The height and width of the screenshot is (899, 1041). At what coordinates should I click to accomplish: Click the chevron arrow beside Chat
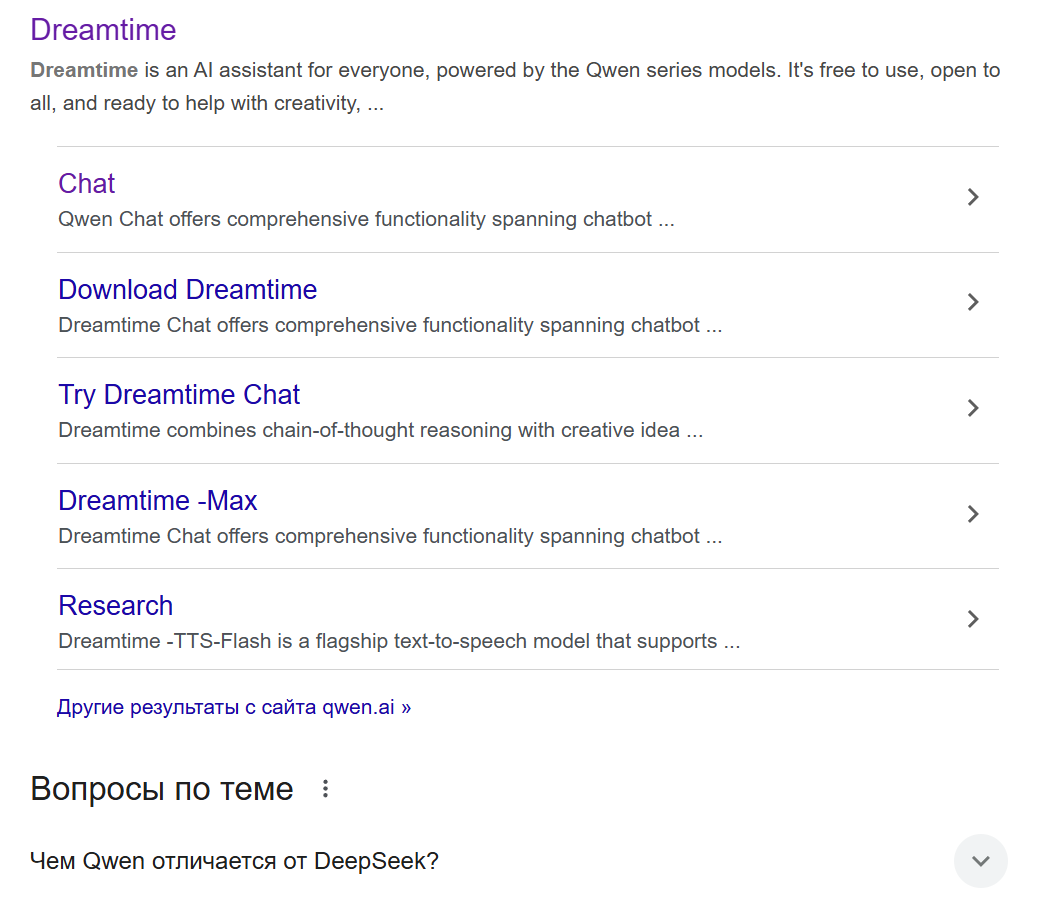tap(973, 197)
